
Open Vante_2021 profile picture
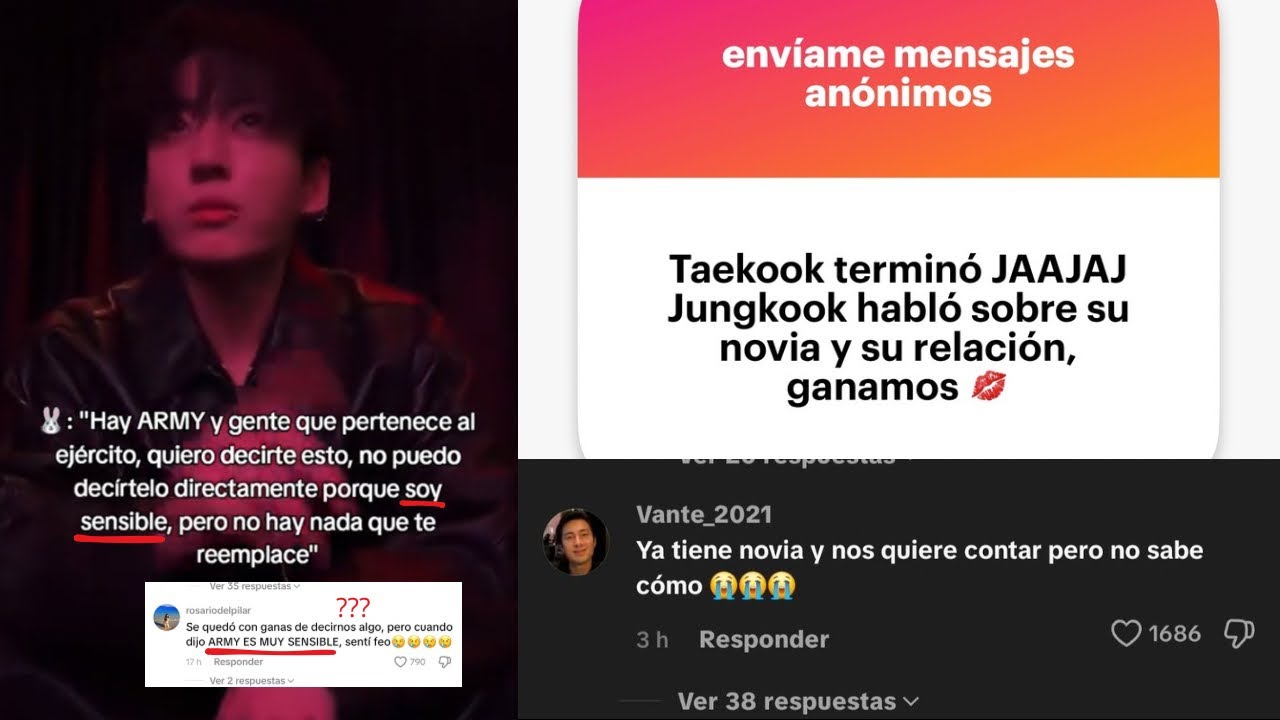(x=576, y=542)
